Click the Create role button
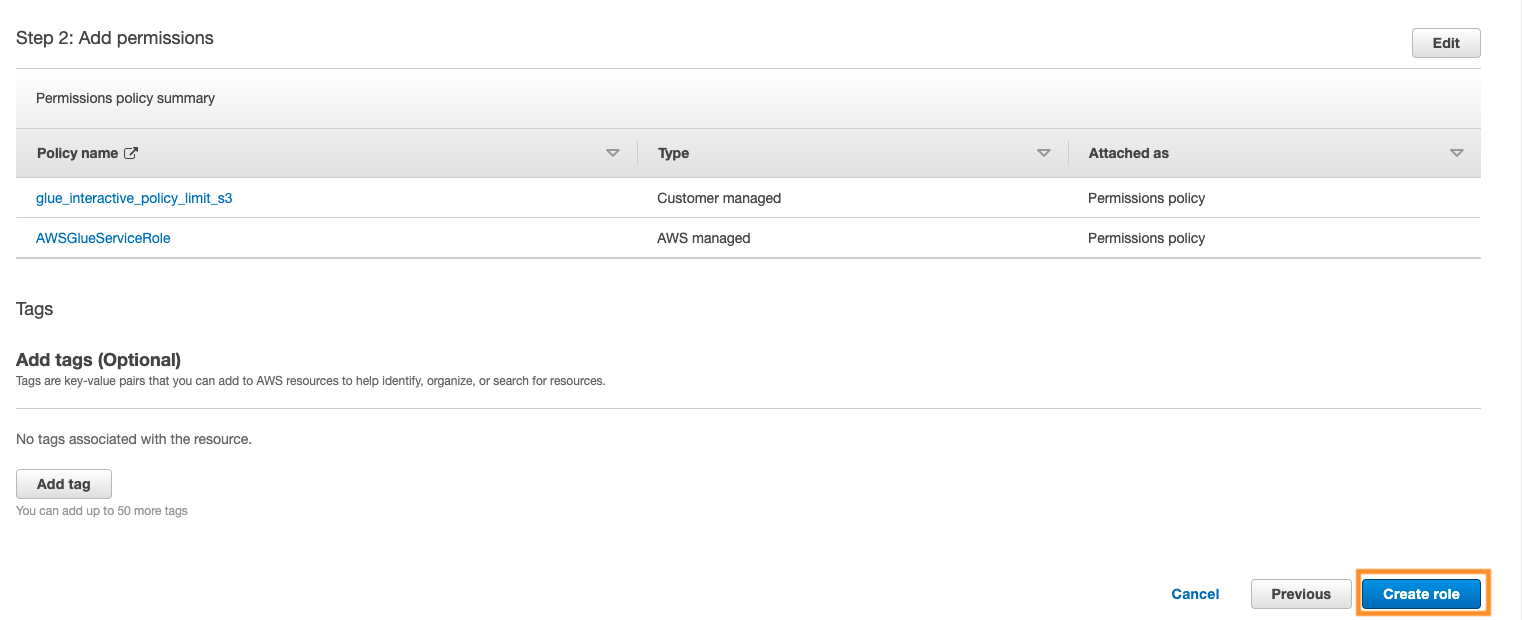Image resolution: width=1522 pixels, height=620 pixels. [x=1421, y=594]
